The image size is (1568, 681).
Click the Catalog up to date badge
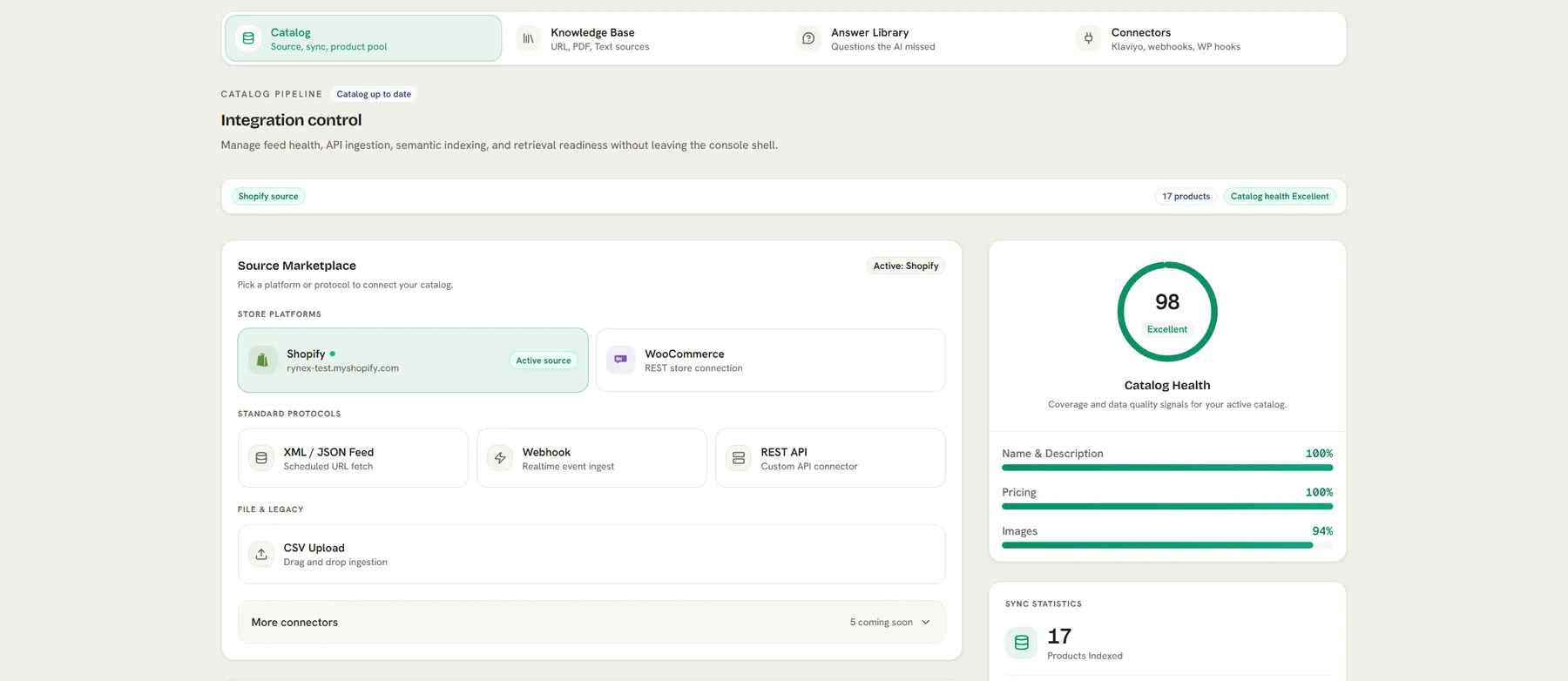tap(374, 94)
